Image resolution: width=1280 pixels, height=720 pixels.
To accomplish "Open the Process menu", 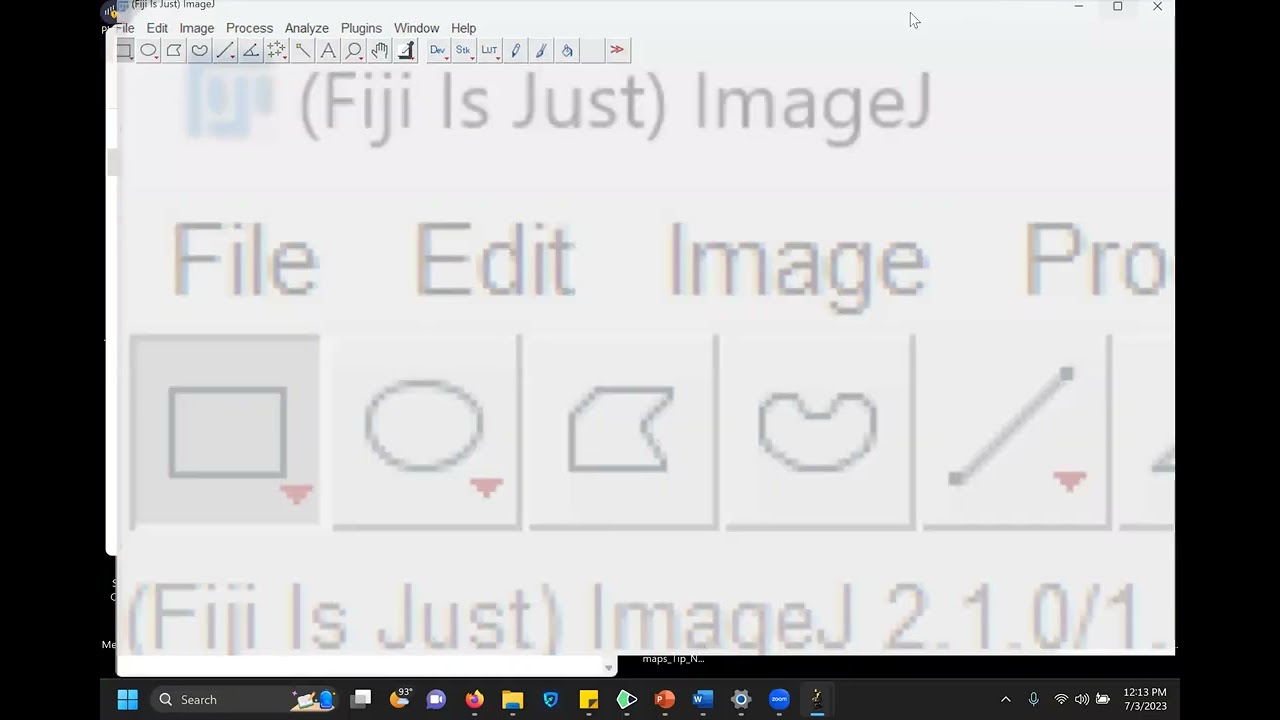I will (249, 28).
